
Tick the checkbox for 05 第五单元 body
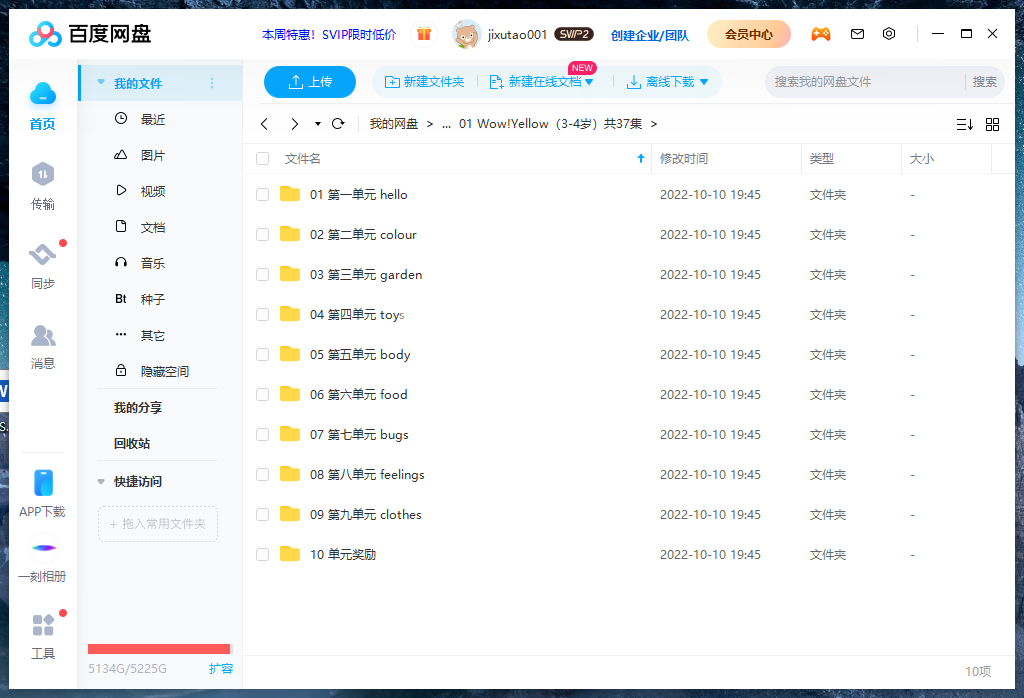(262, 355)
